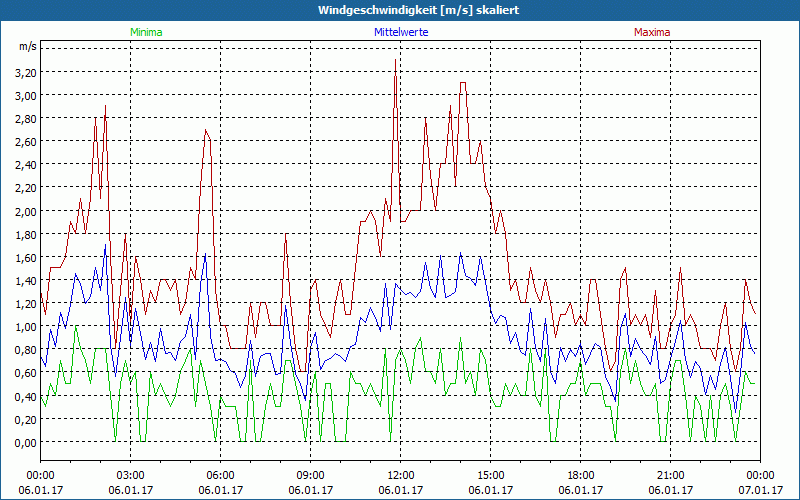Click the 2,60 y-axis value

coord(26,142)
